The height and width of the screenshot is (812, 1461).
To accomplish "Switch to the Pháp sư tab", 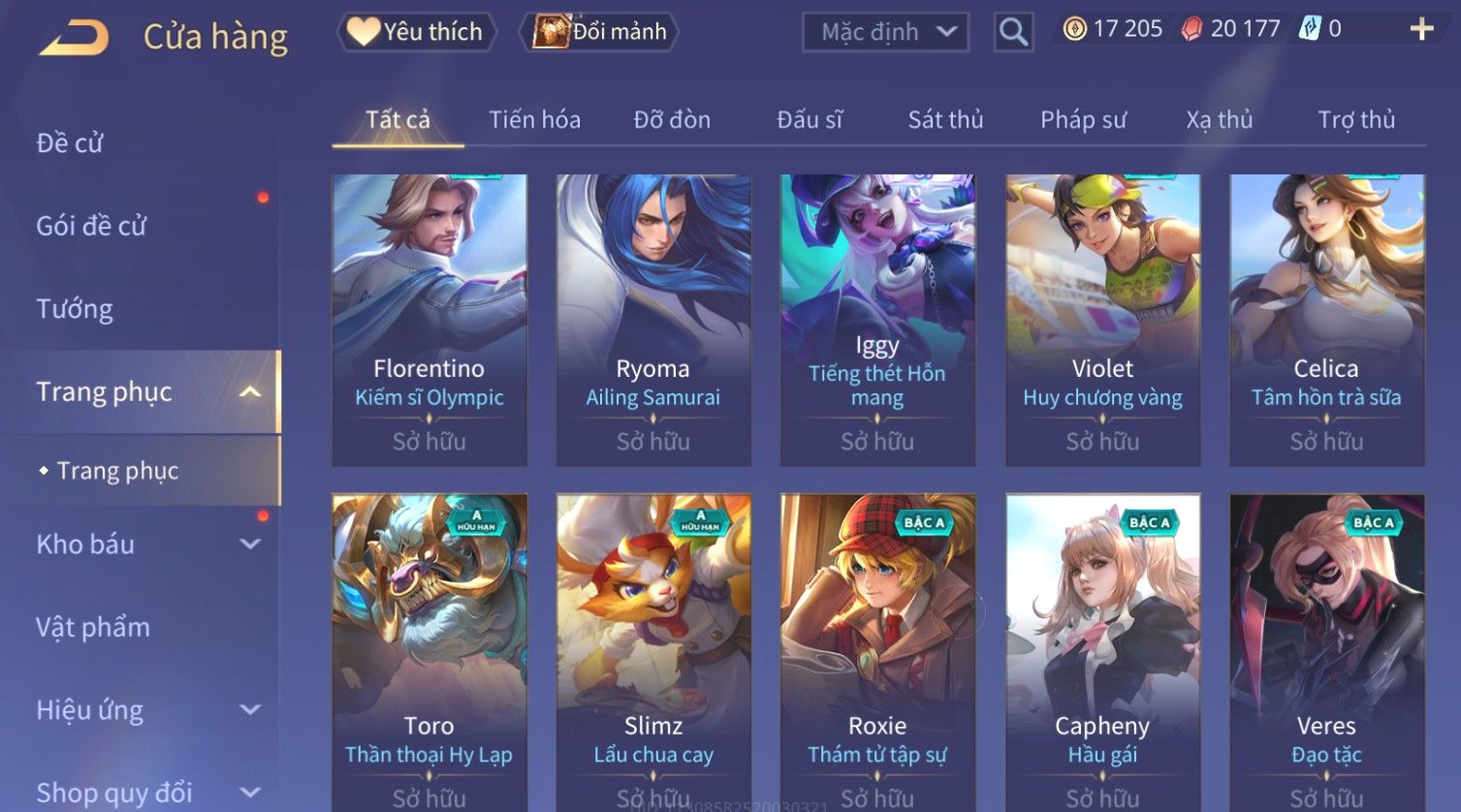I will 1083,120.
